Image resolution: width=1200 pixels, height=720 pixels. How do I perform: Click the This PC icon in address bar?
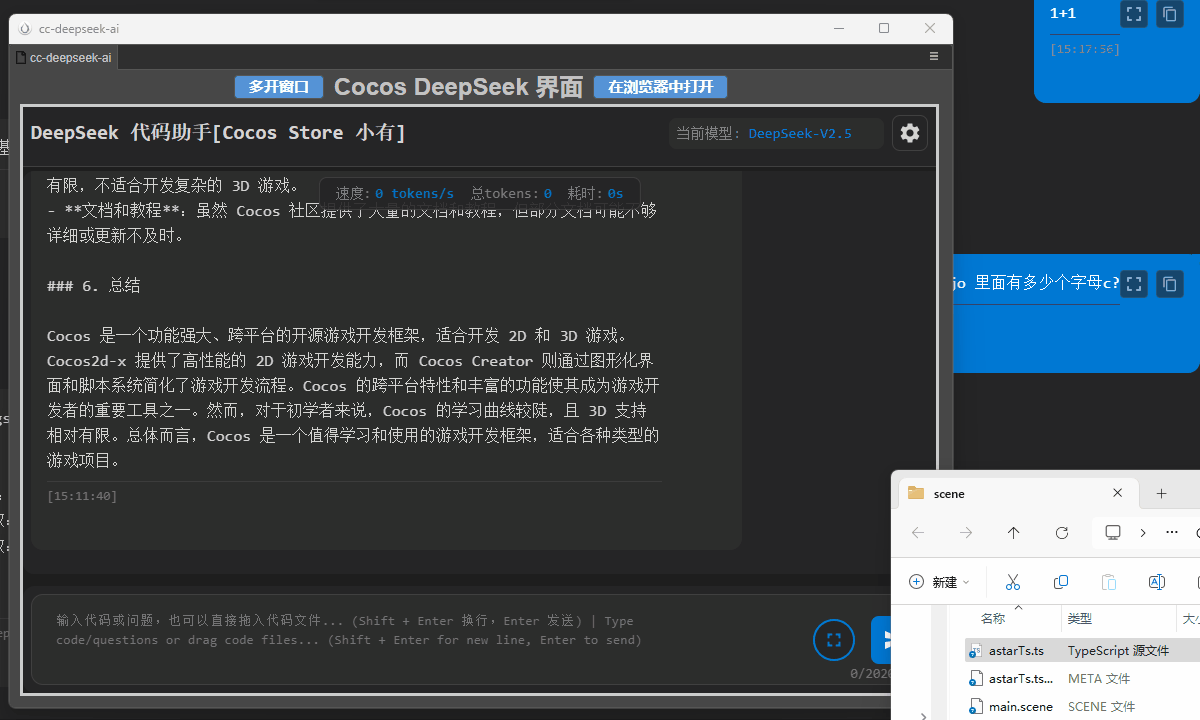[1112, 533]
